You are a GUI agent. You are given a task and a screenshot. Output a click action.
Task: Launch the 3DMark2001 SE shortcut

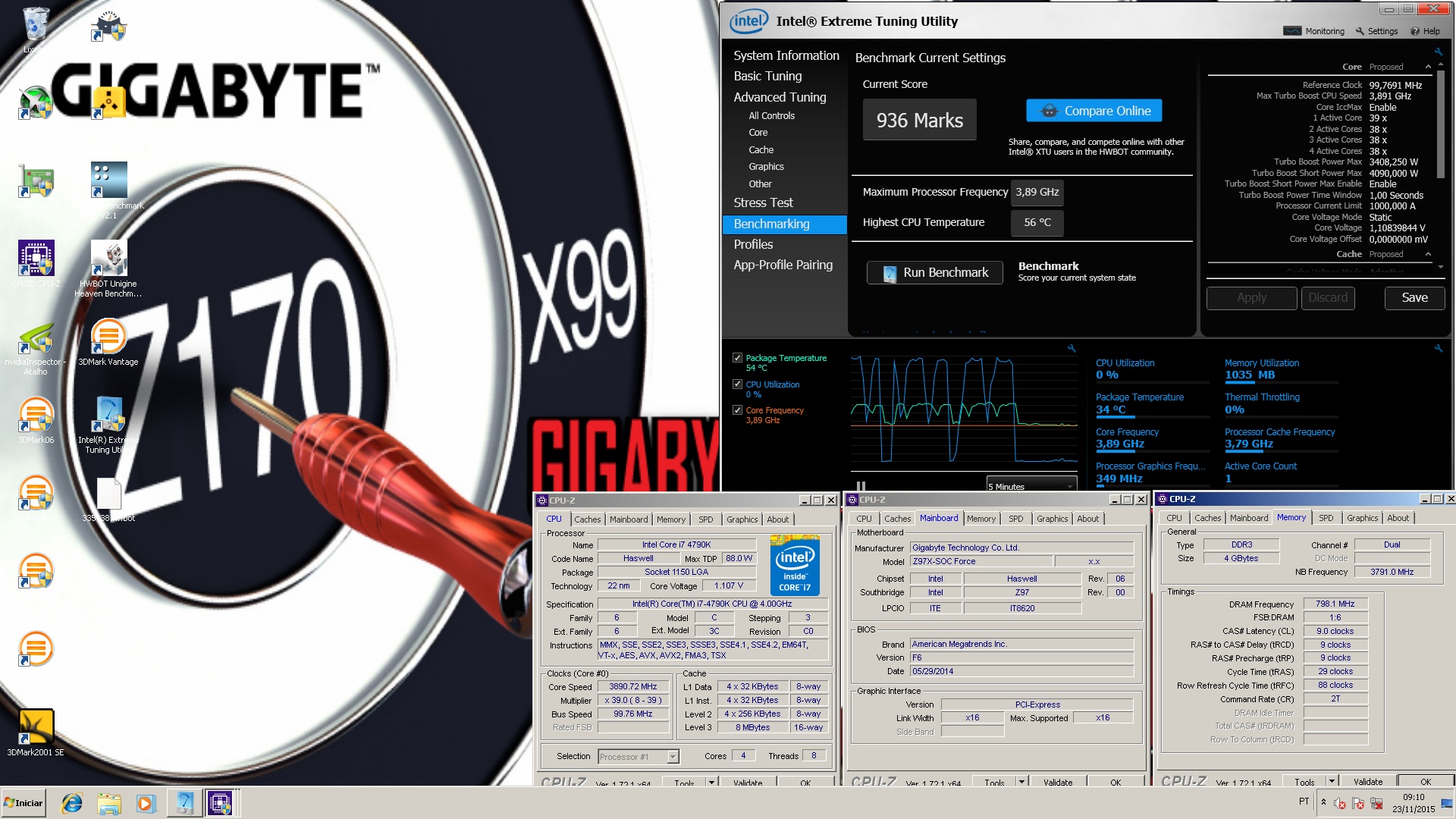click(36, 733)
